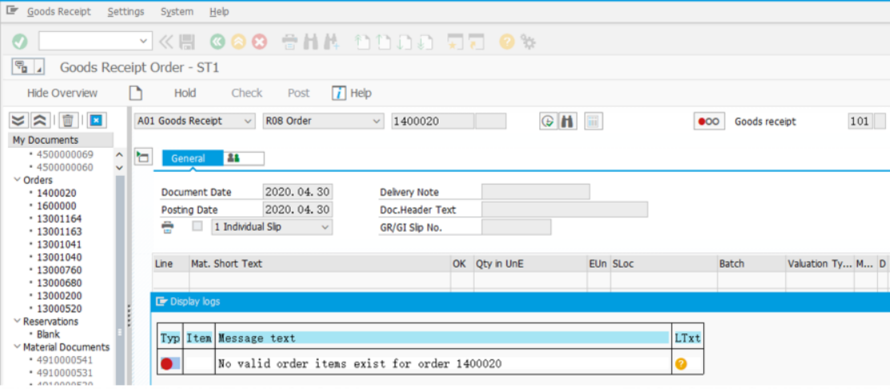Open the System menu
The width and height of the screenshot is (890, 389).
tap(177, 11)
